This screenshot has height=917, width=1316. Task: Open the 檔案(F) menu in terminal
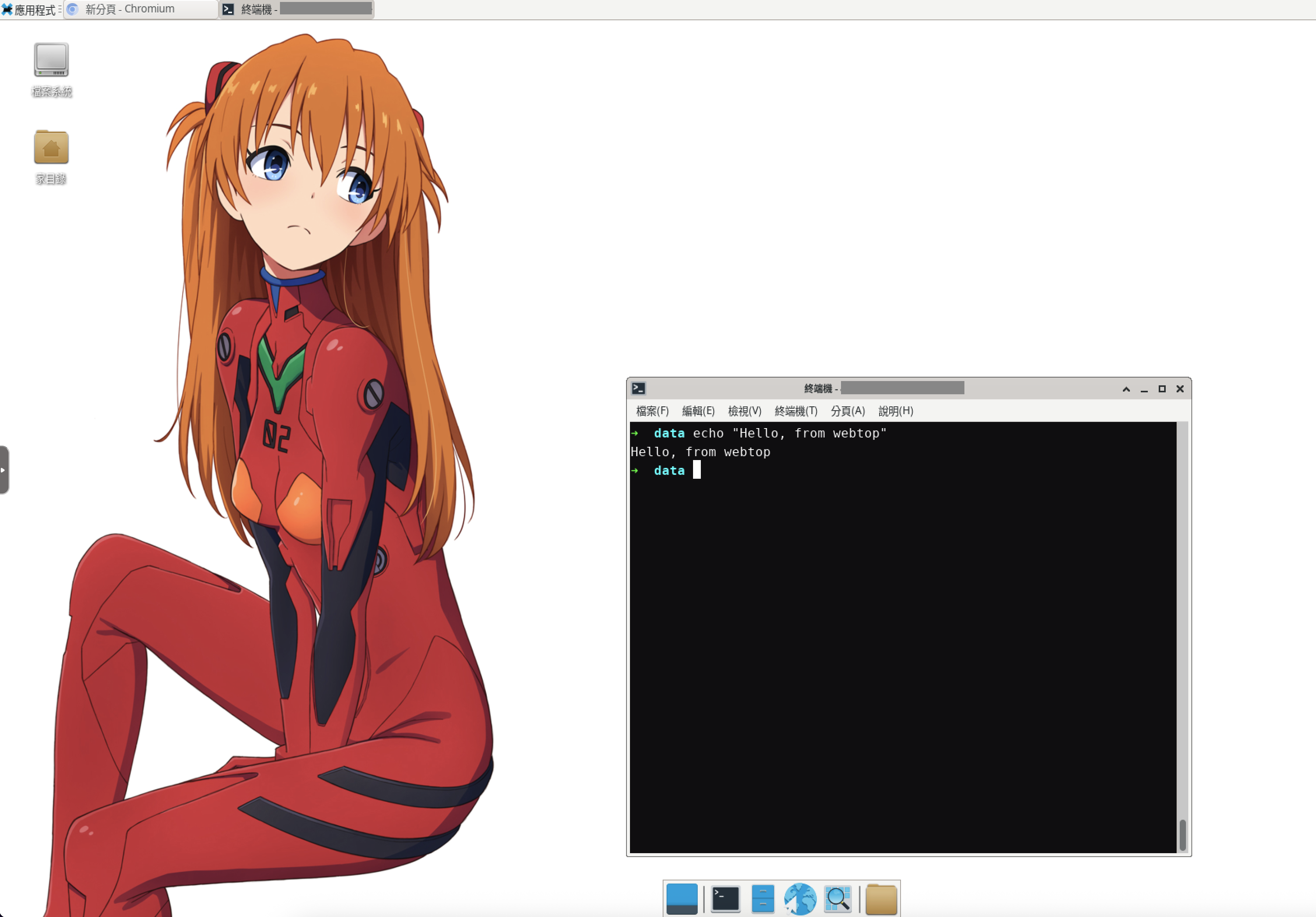coord(652,411)
